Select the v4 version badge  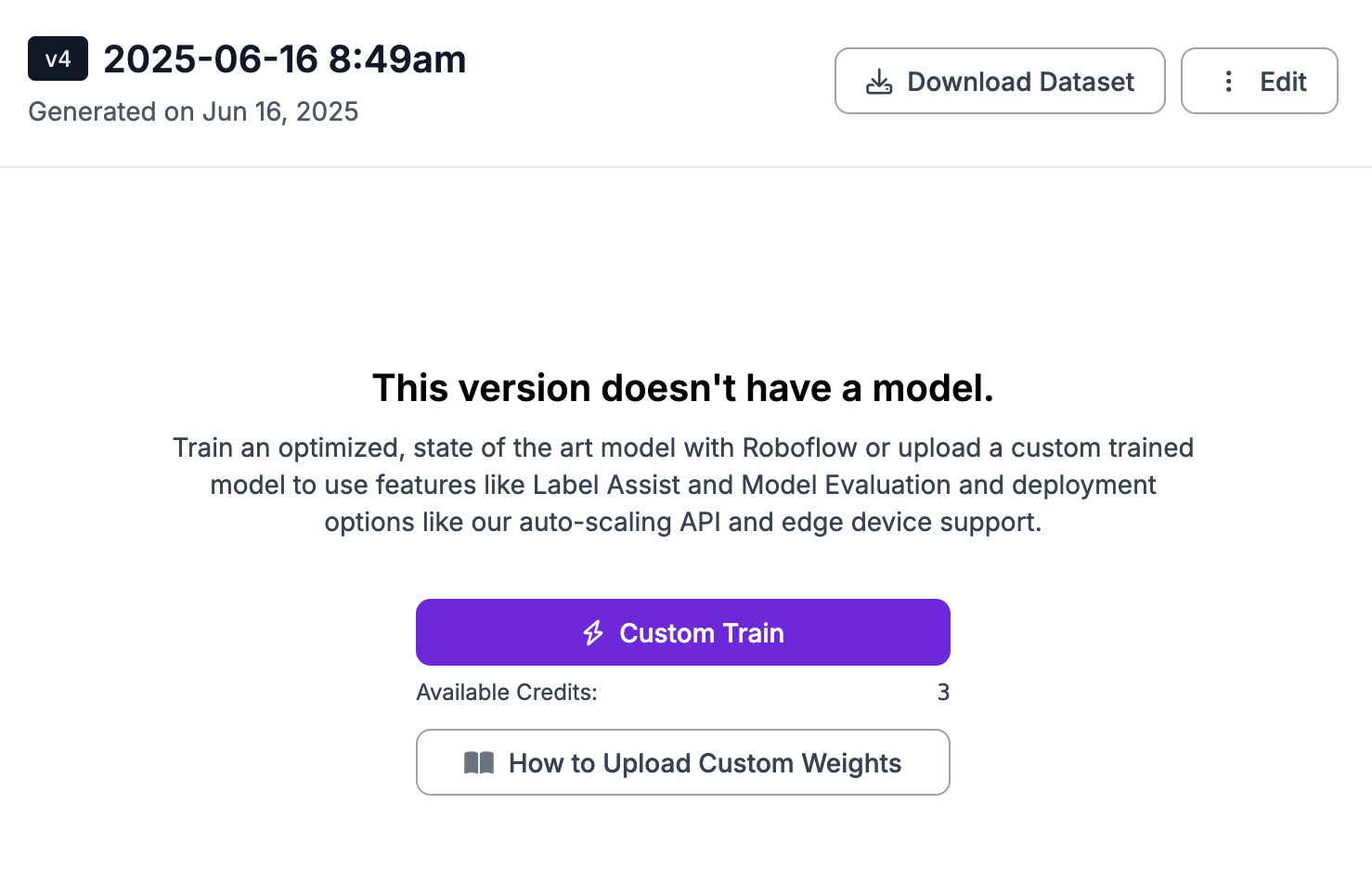(x=58, y=58)
